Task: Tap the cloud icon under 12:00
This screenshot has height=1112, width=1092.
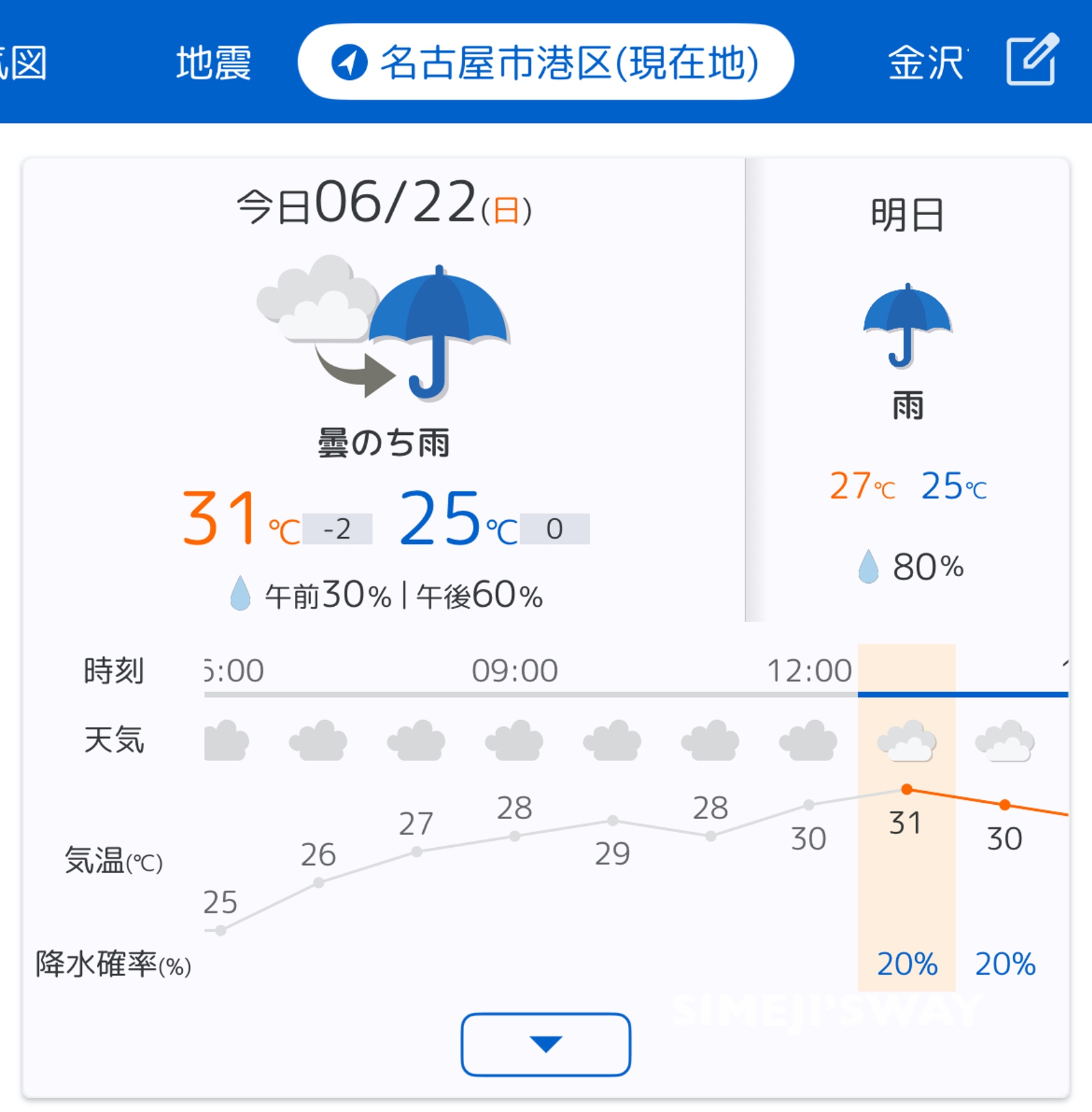Action: coord(808,740)
